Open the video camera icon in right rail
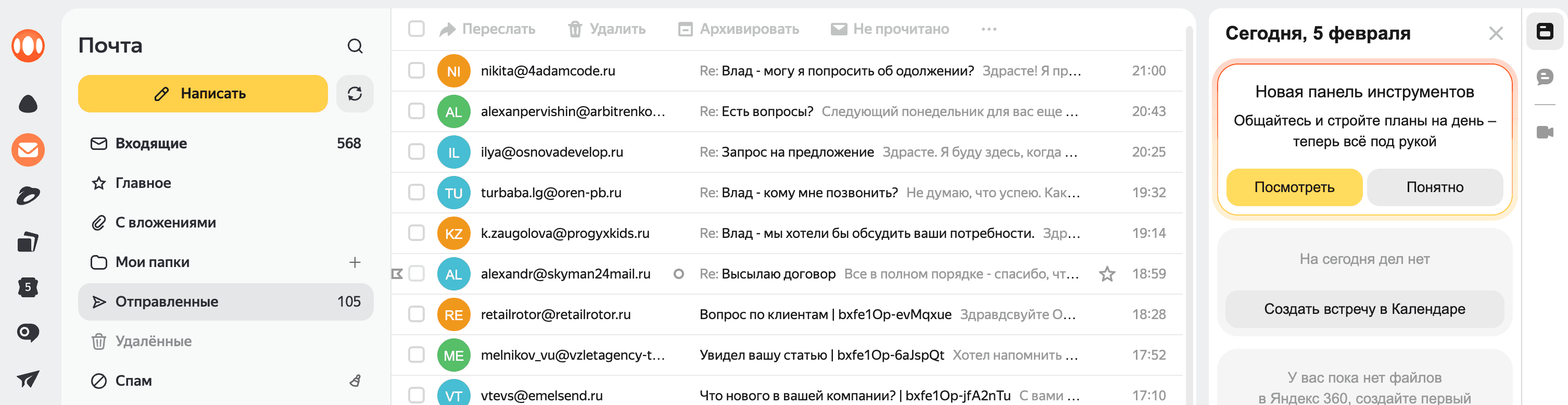 click(x=1545, y=132)
